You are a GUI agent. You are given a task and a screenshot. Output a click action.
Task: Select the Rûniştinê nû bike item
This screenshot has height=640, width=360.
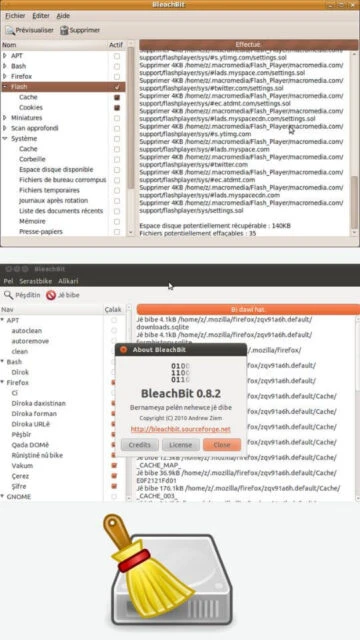click(37, 455)
